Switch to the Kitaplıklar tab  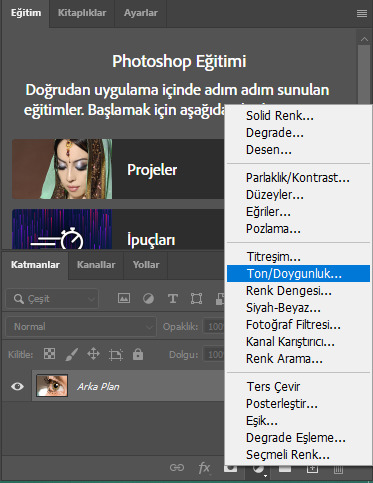pos(82,13)
